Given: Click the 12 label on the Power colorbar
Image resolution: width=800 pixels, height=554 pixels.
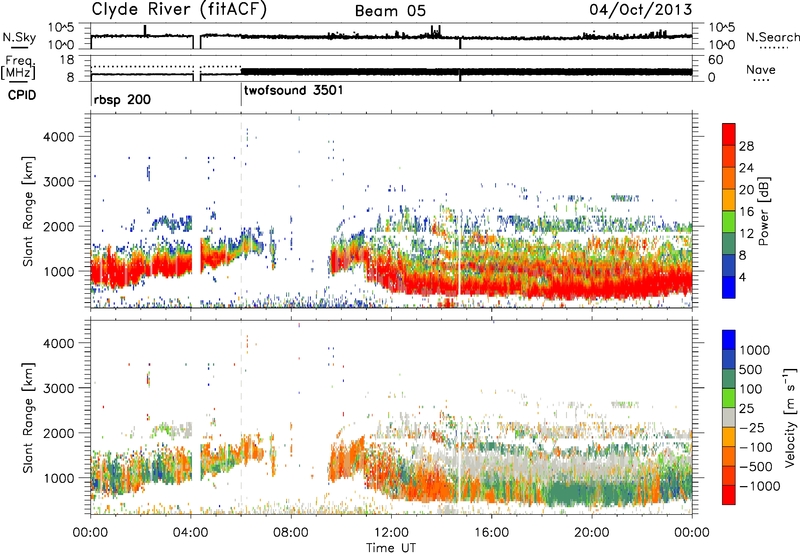Looking at the screenshot, I should point(746,234).
